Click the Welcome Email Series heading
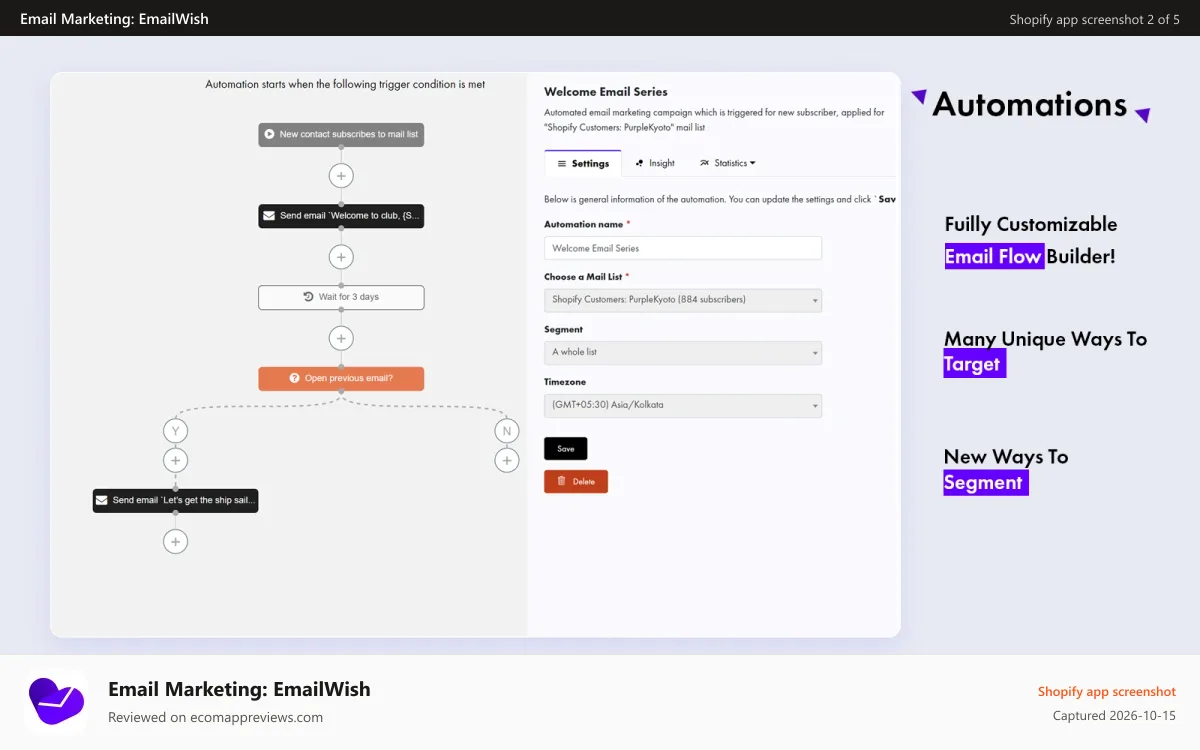 coord(606,92)
